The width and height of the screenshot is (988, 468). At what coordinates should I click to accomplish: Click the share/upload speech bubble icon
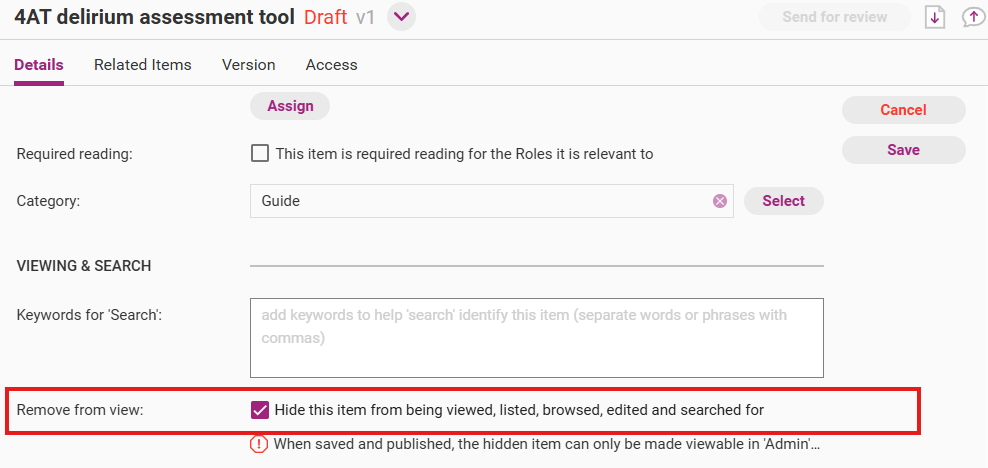tap(972, 17)
